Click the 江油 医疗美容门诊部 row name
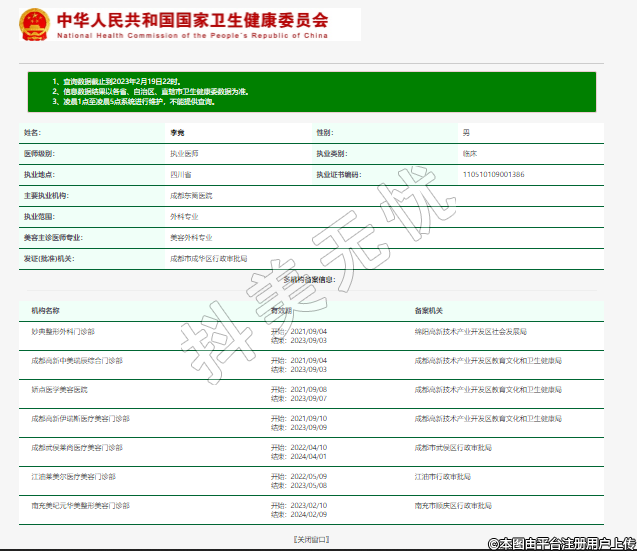This screenshot has width=637, height=551. 74,477
